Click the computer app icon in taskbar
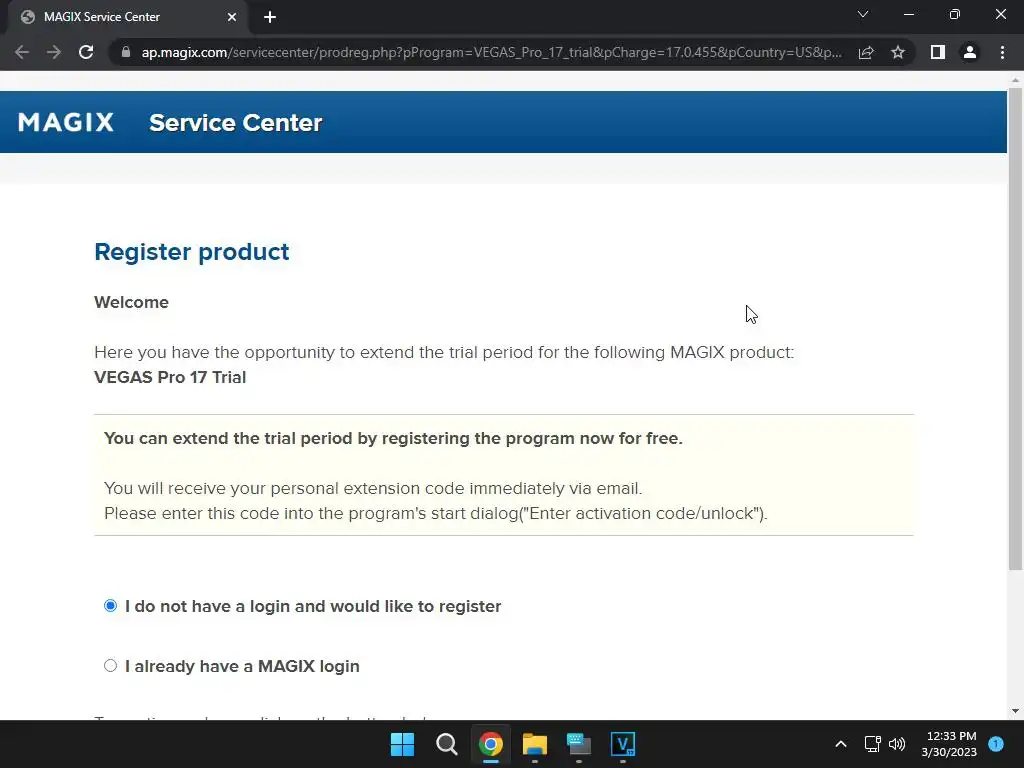This screenshot has width=1024, height=768. [x=579, y=744]
